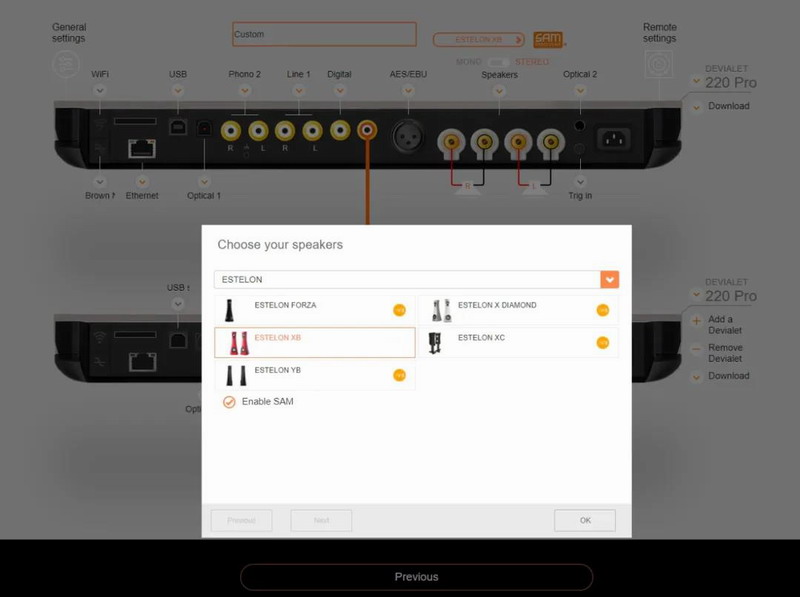The width and height of the screenshot is (800, 597).
Task: Open the ESTELON brand dropdown
Action: [x=610, y=280]
